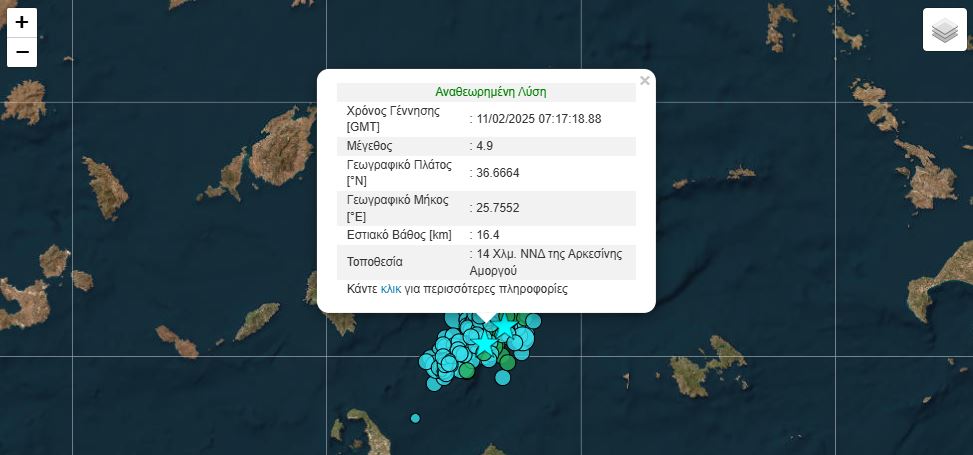Click the origin time value 11/02/2025 07:17:18.88
973x455 pixels.
pyautogui.click(x=540, y=118)
